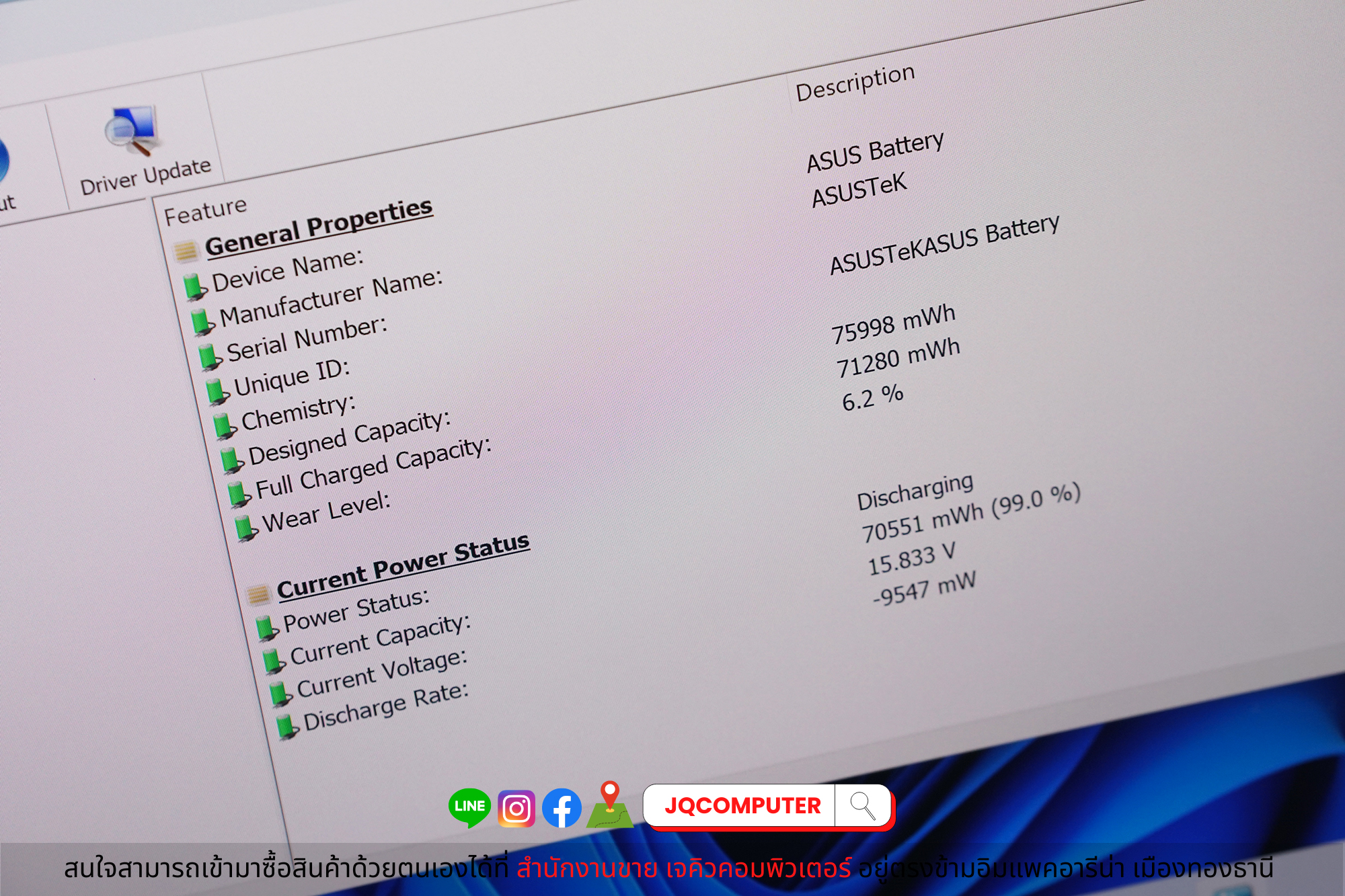Select the Current Power Status section header

403,566
